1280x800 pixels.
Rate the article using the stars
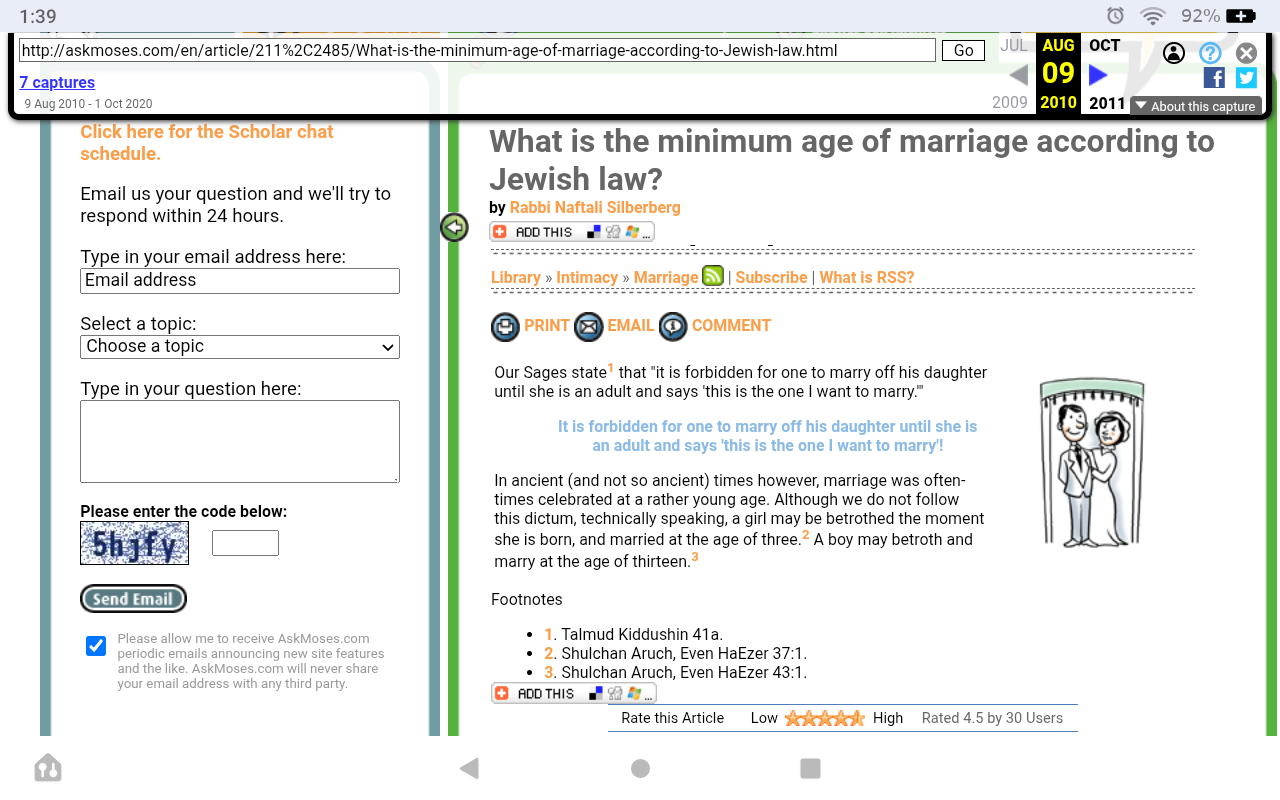click(825, 718)
